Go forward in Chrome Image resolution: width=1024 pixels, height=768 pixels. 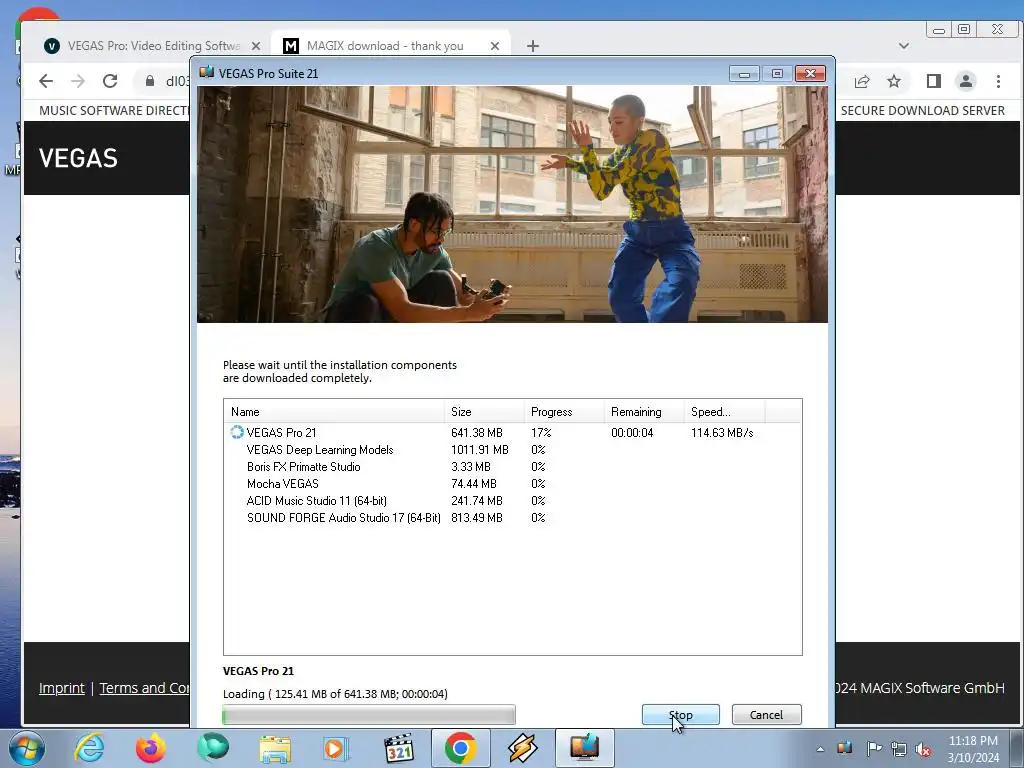tap(78, 81)
